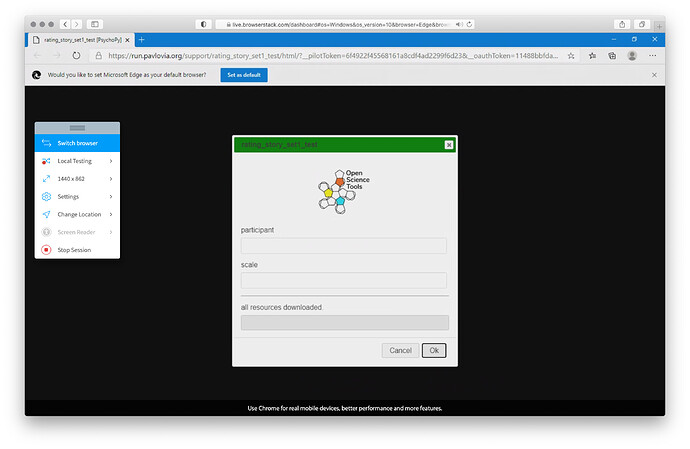The width and height of the screenshot is (690, 449).
Task: Open Safari share icon
Action: click(622, 24)
